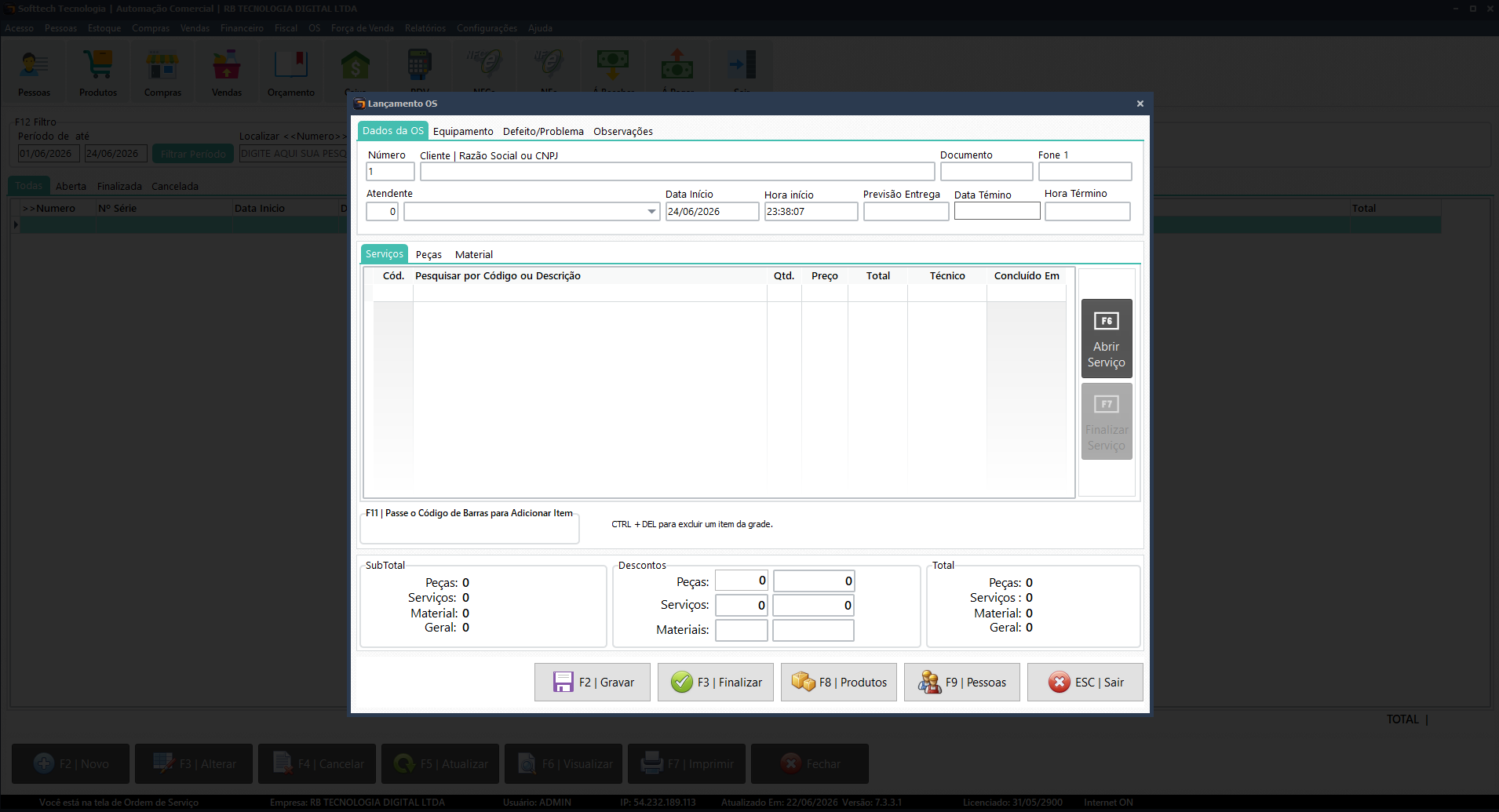Open Vendas basket icon in main toolbar
1499x812 pixels.
click(x=227, y=72)
